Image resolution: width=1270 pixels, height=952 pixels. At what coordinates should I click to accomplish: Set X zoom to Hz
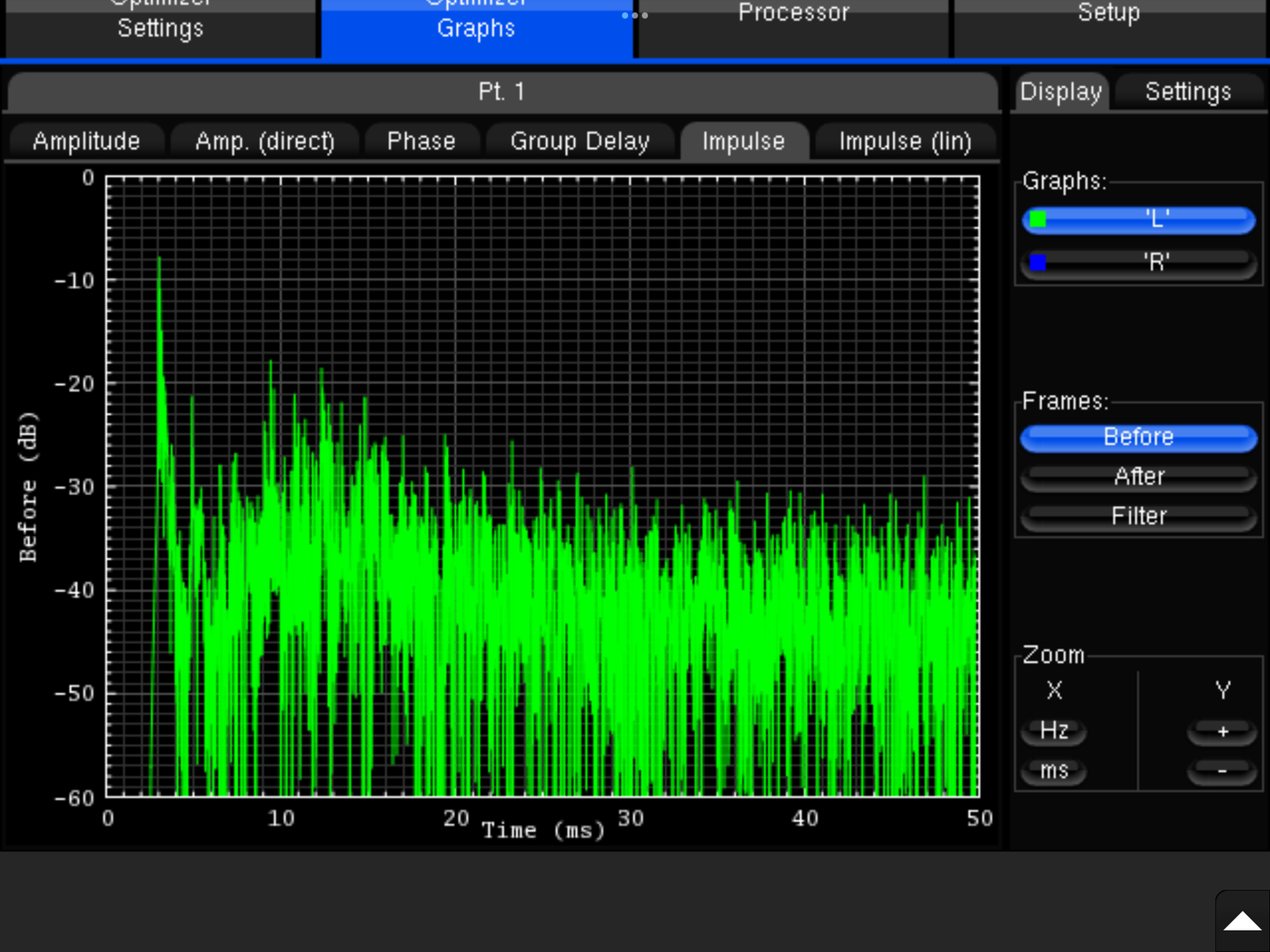pyautogui.click(x=1054, y=731)
